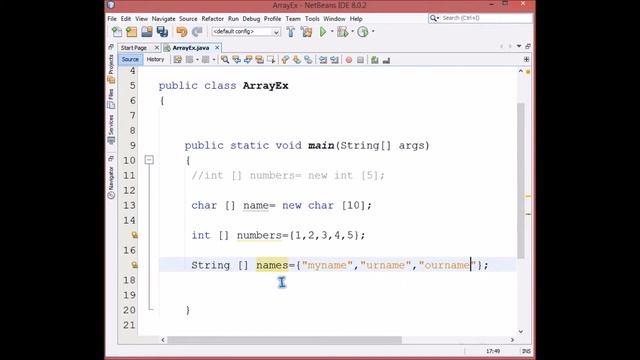Switch to the Start Page tab
Viewport: 640px width, 360px height.
coord(134,48)
